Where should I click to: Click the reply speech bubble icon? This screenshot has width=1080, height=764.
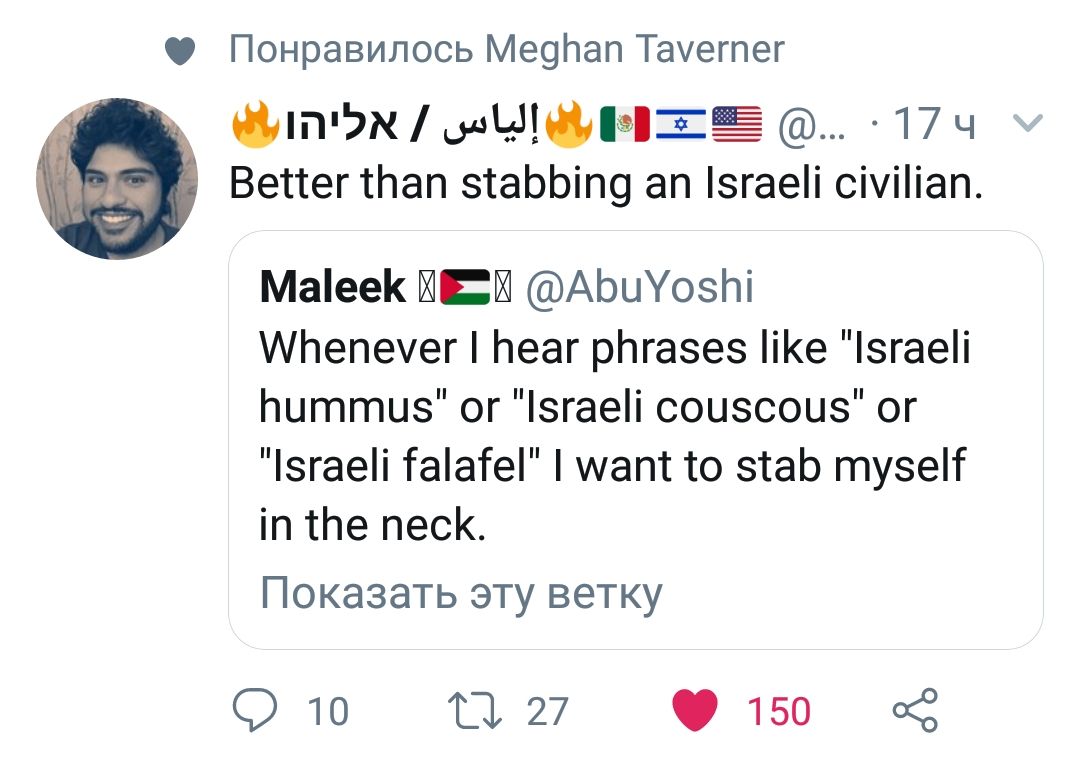(x=254, y=711)
